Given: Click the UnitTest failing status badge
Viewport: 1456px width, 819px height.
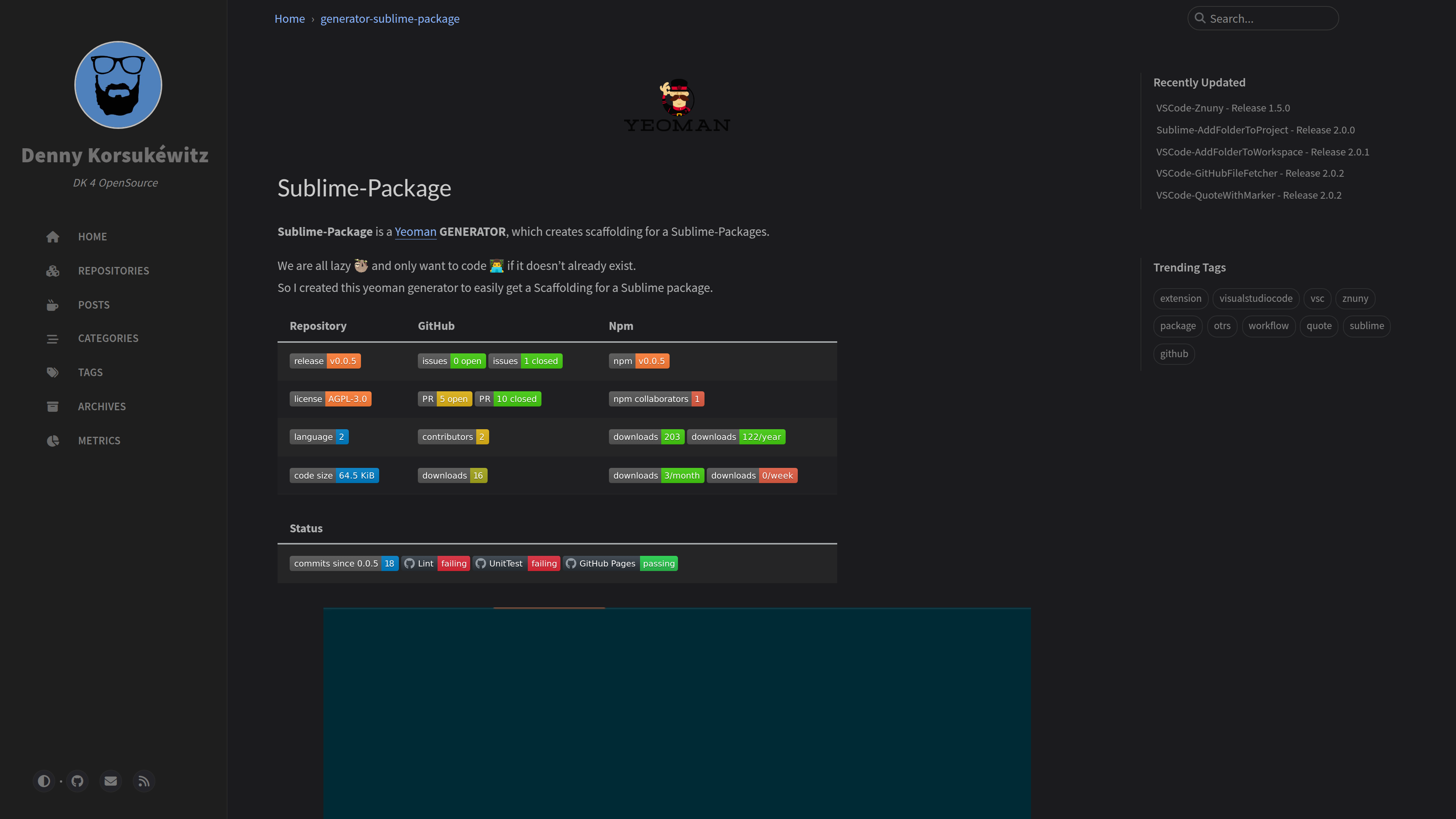Looking at the screenshot, I should (516, 563).
